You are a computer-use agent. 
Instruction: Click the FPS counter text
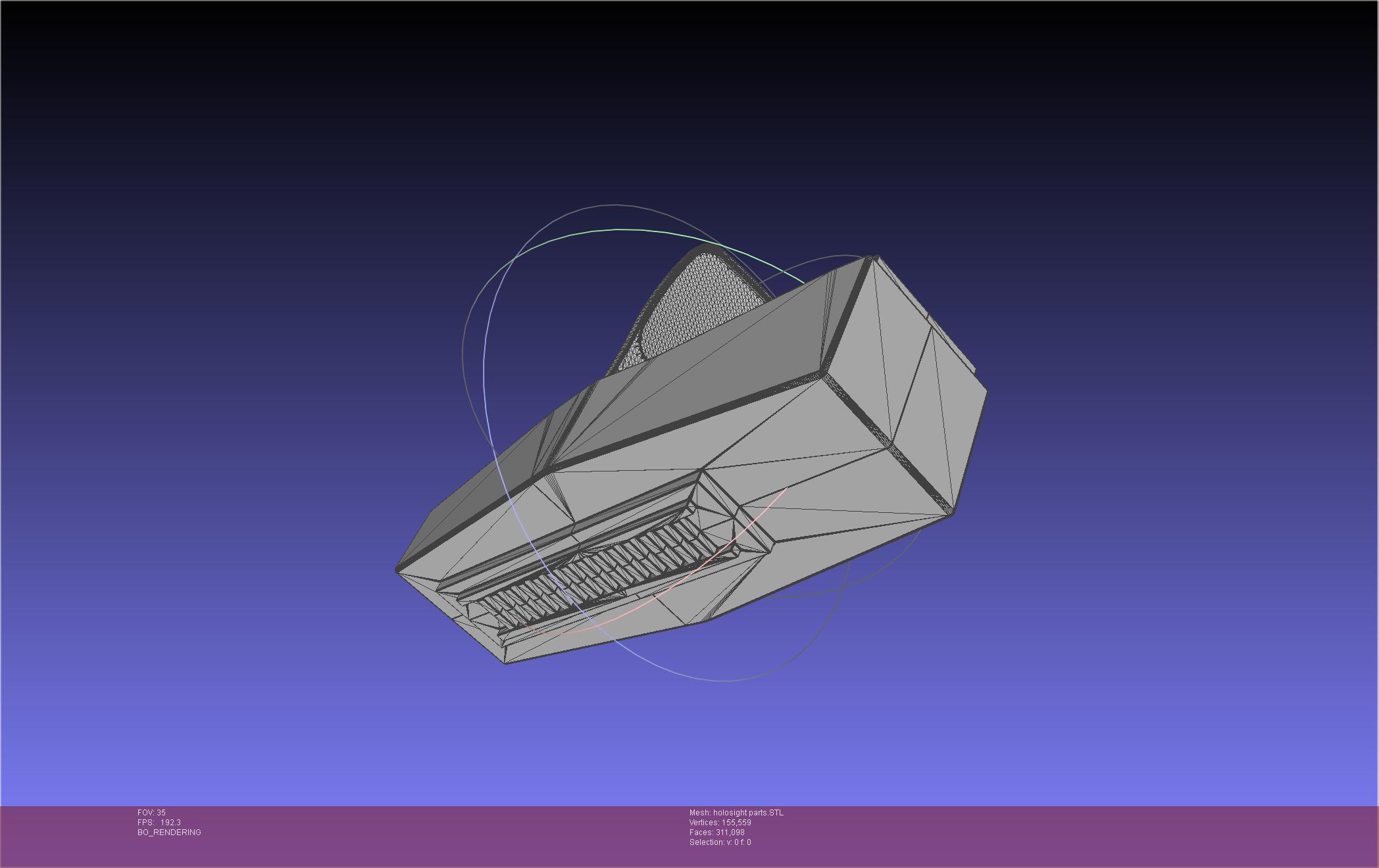(159, 823)
